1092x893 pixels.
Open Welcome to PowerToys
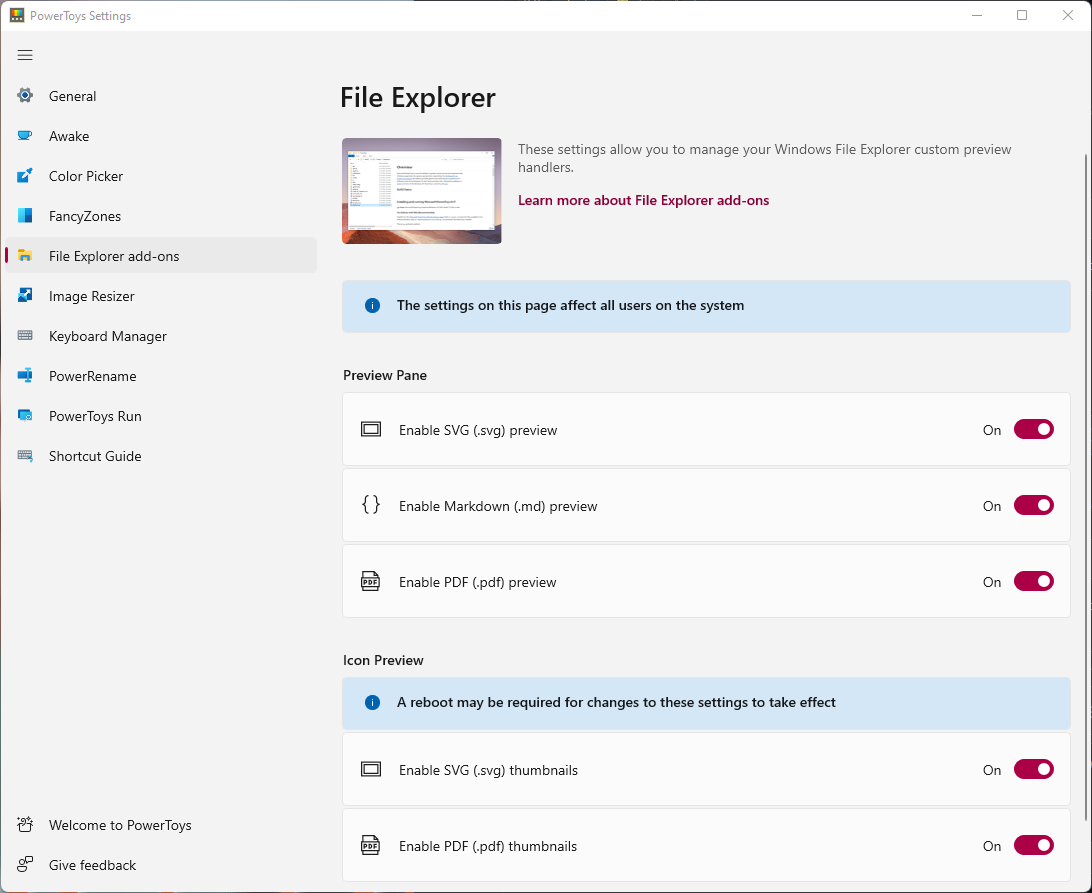tap(120, 824)
